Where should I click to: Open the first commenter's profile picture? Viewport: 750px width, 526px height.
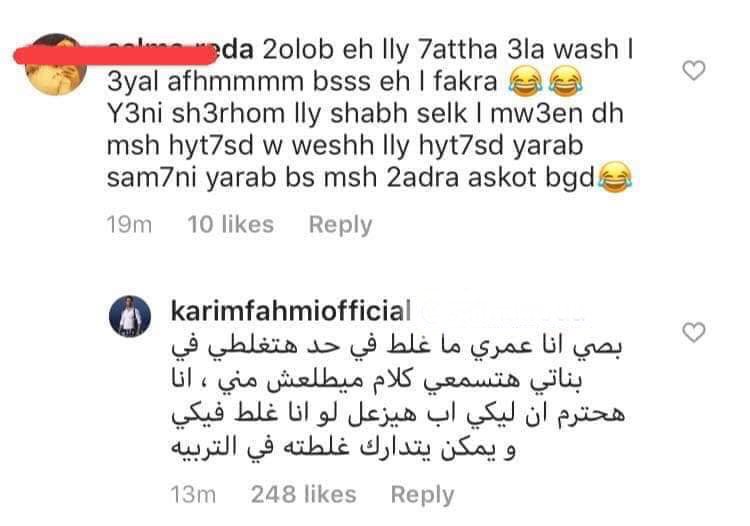[x=55, y=65]
